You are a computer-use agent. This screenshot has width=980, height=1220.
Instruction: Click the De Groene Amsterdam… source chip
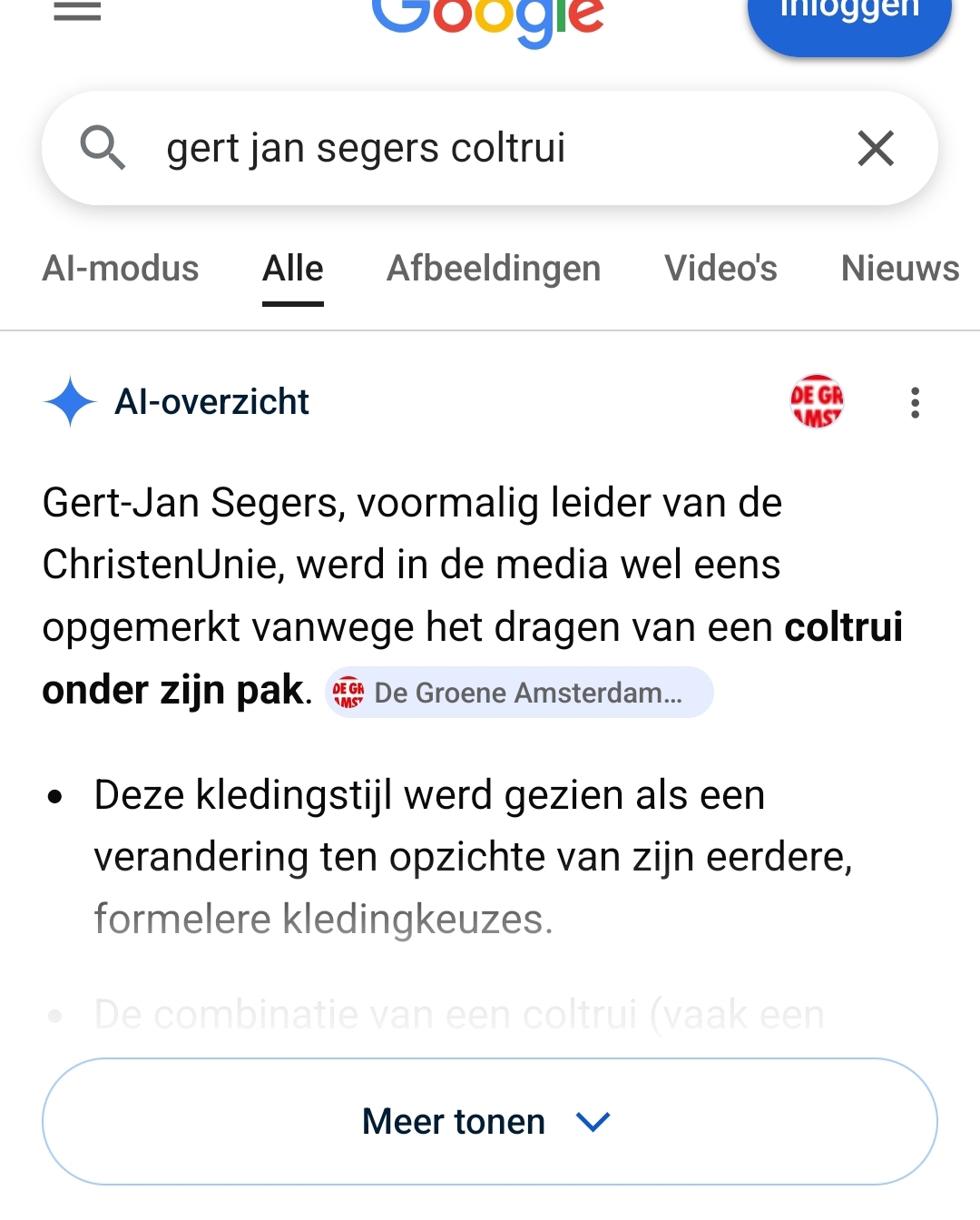tap(519, 693)
